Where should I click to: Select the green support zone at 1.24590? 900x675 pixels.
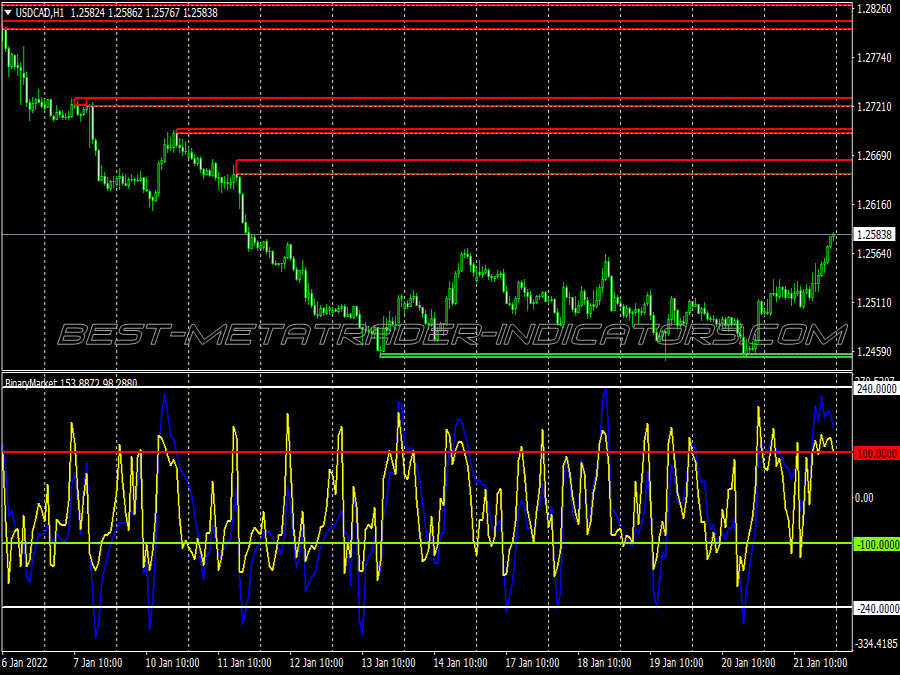pos(616,355)
